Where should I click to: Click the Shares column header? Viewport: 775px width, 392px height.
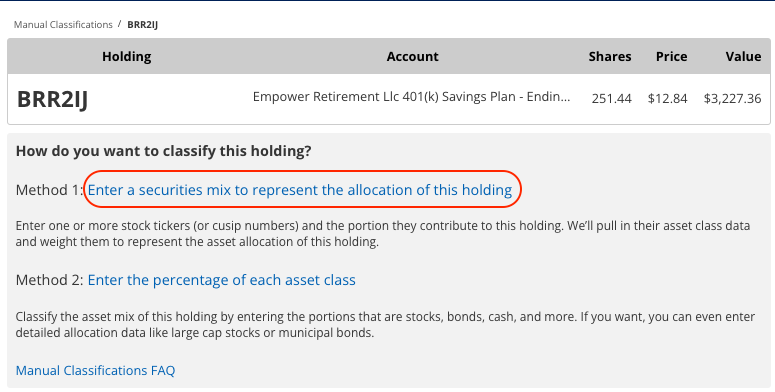(609, 56)
